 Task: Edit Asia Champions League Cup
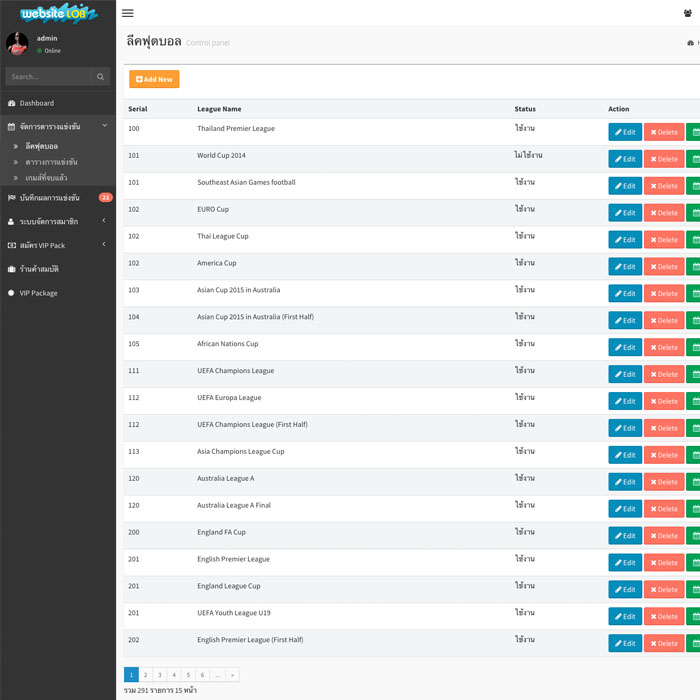[x=625, y=455]
